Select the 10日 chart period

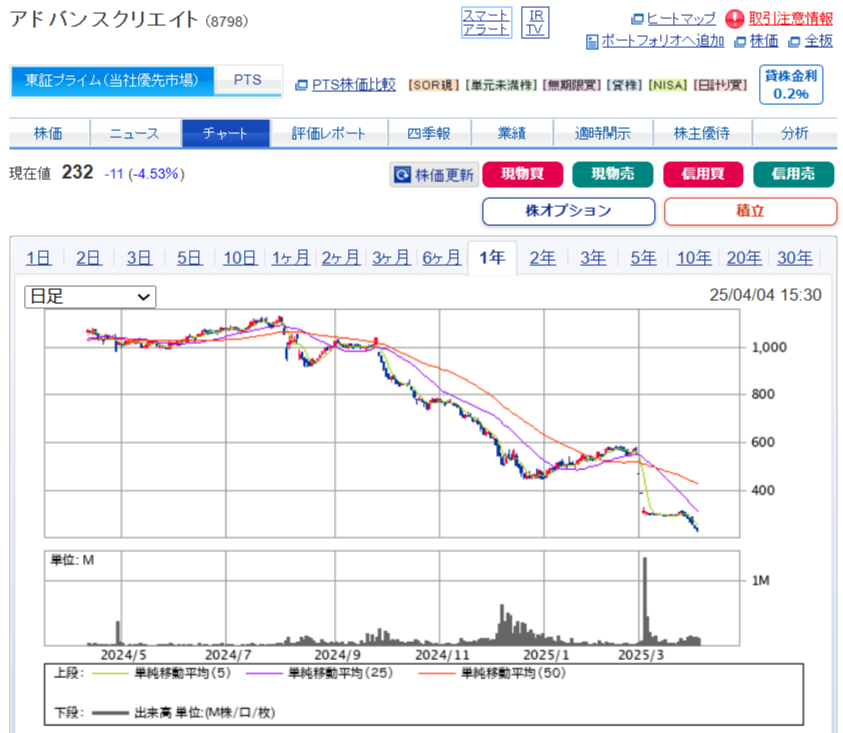[240, 258]
